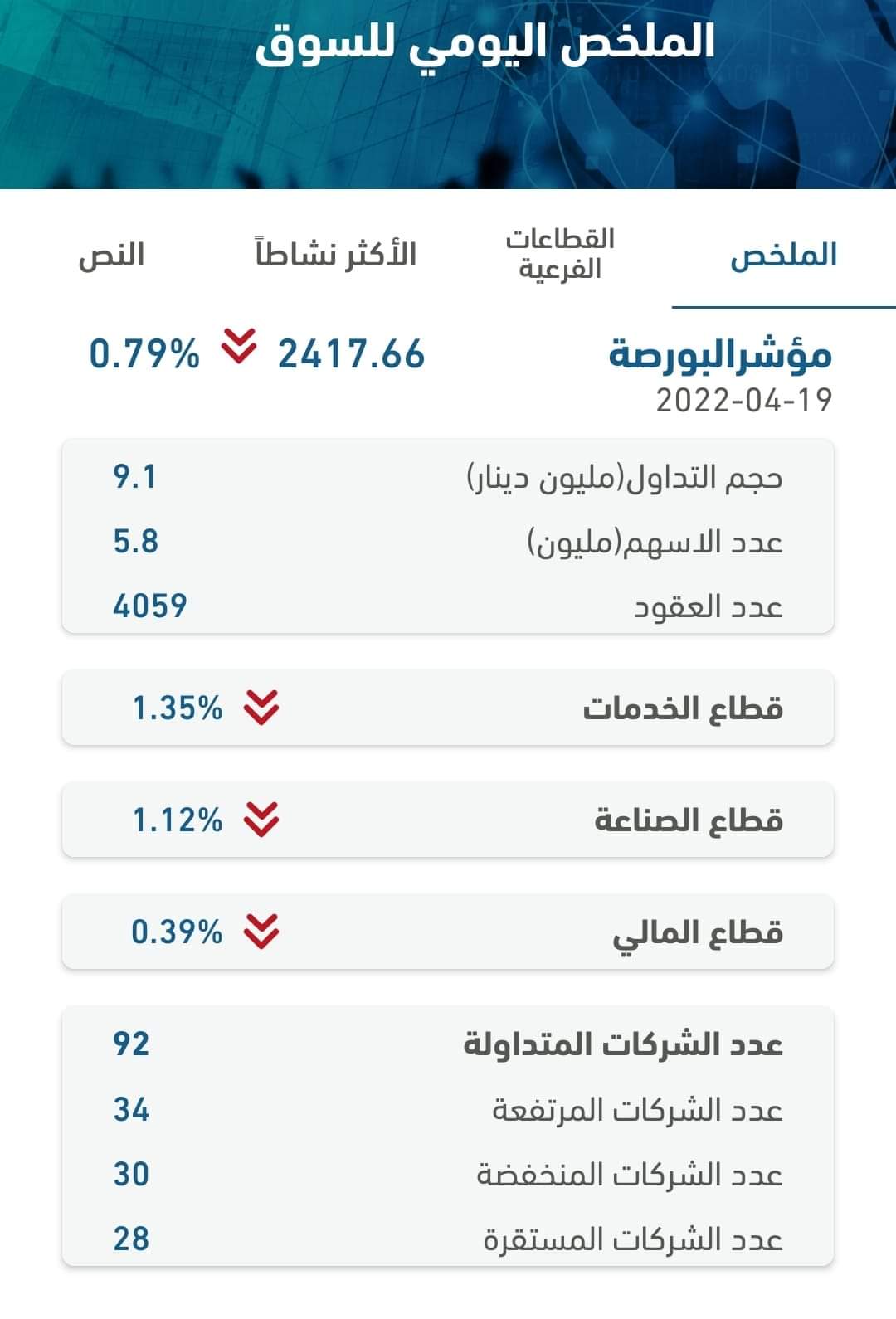
Task: Switch to the الملخص tab
Action: 783,255
